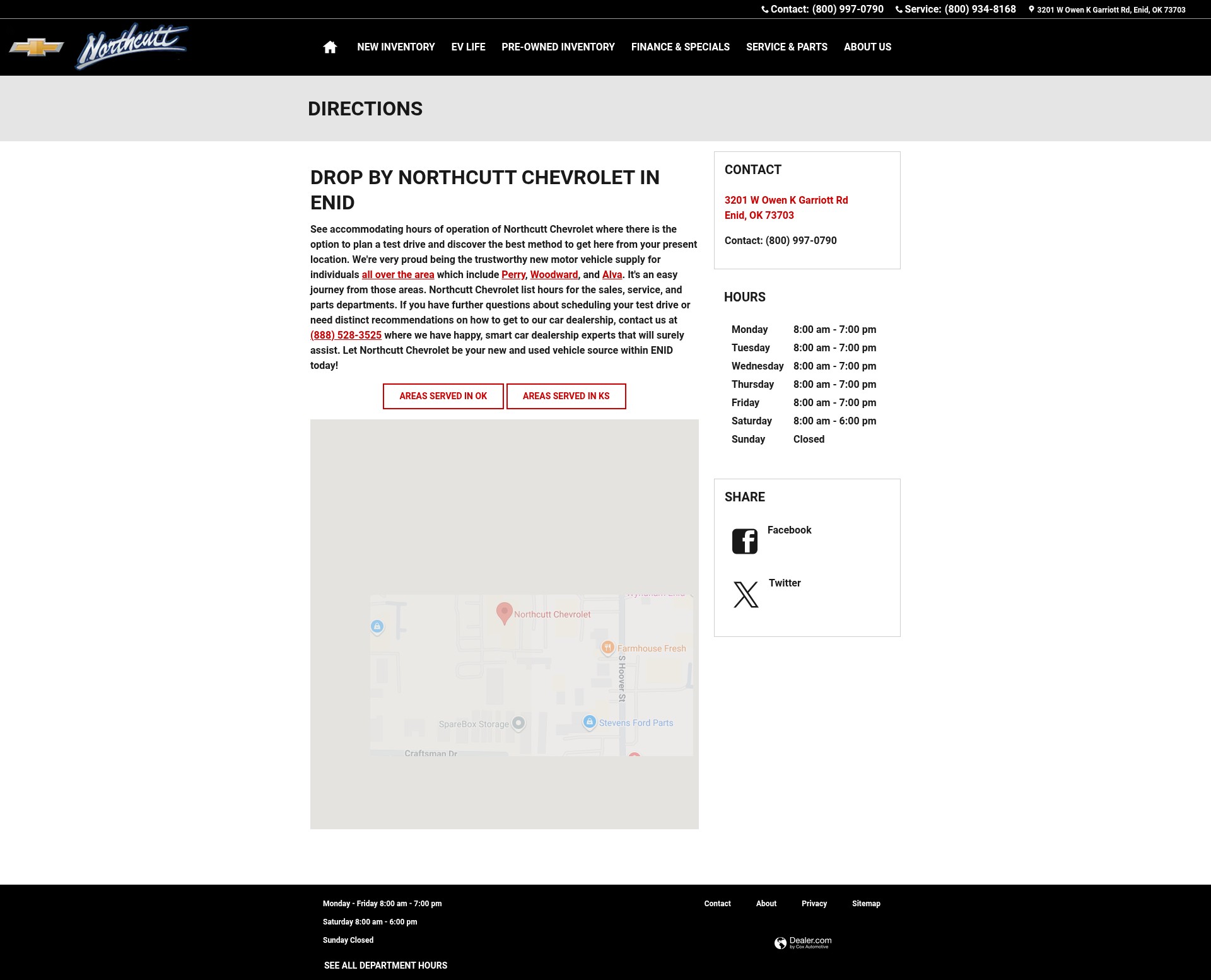Open the EV Life menu

click(x=468, y=47)
